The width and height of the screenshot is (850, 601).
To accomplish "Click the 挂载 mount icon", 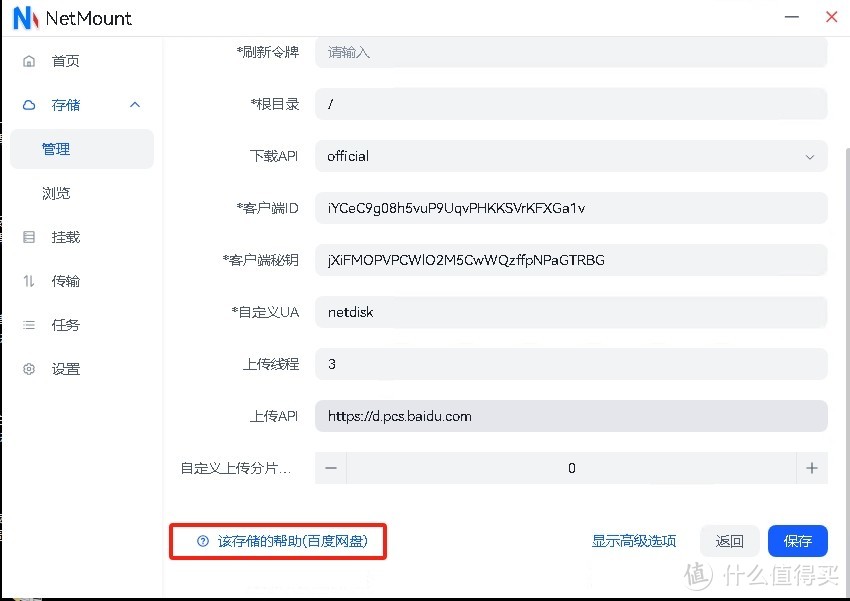I will pos(29,236).
